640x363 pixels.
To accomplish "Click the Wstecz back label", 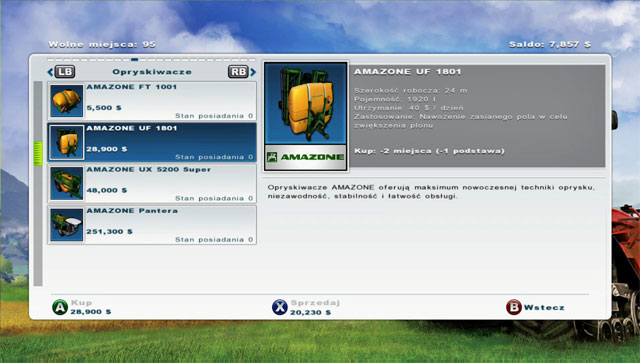I will (x=544, y=307).
